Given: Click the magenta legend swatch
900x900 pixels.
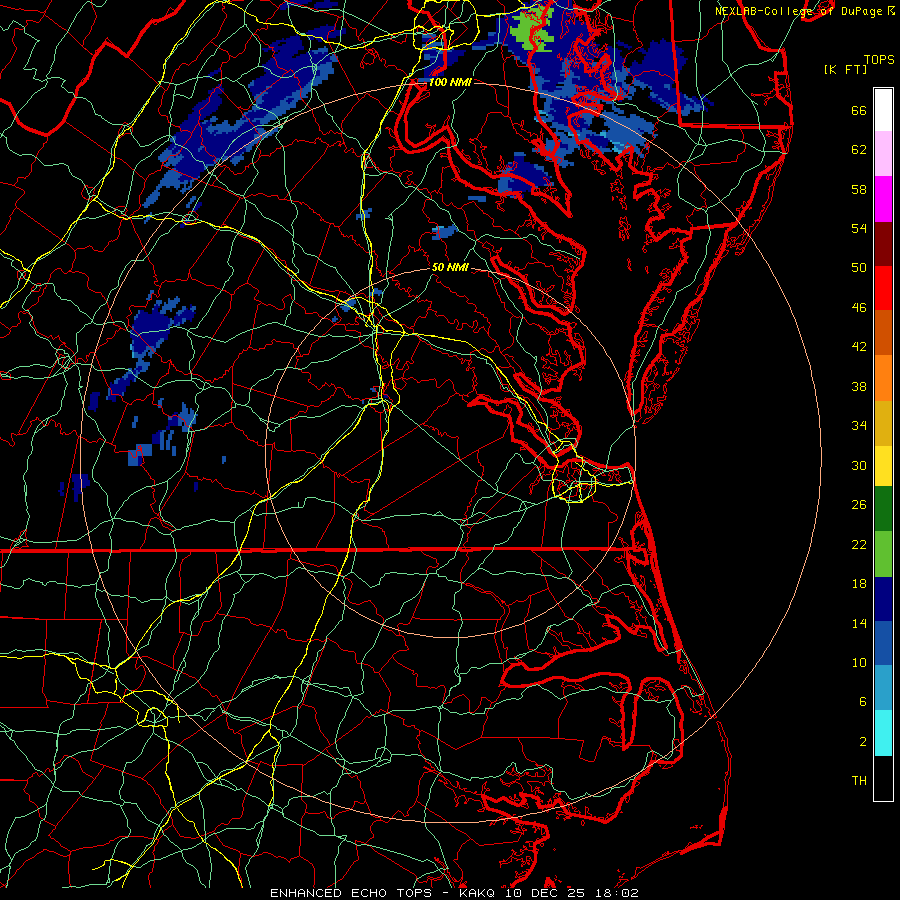Looking at the screenshot, I should click(883, 199).
